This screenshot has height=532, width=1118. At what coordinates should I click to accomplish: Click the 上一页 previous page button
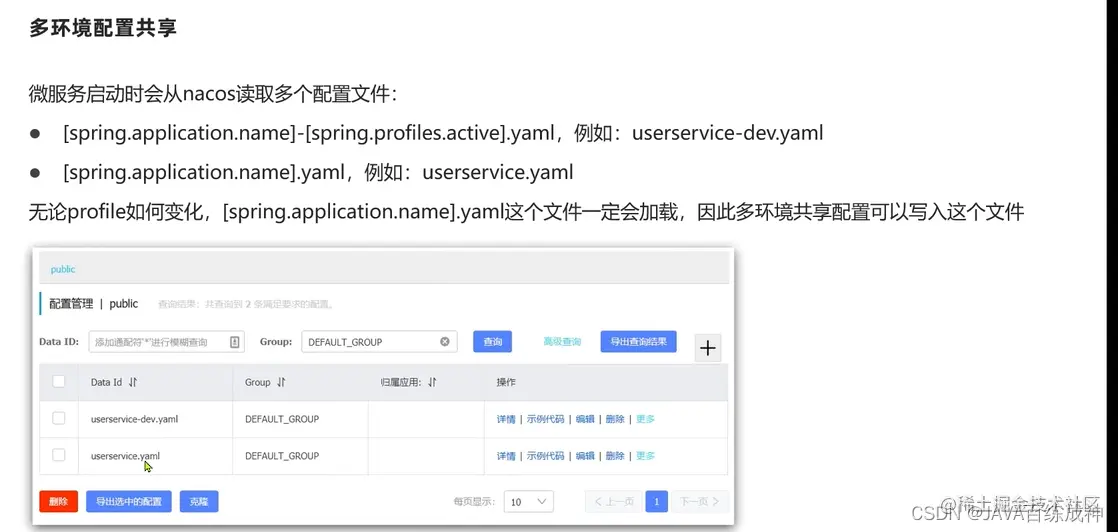click(613, 502)
